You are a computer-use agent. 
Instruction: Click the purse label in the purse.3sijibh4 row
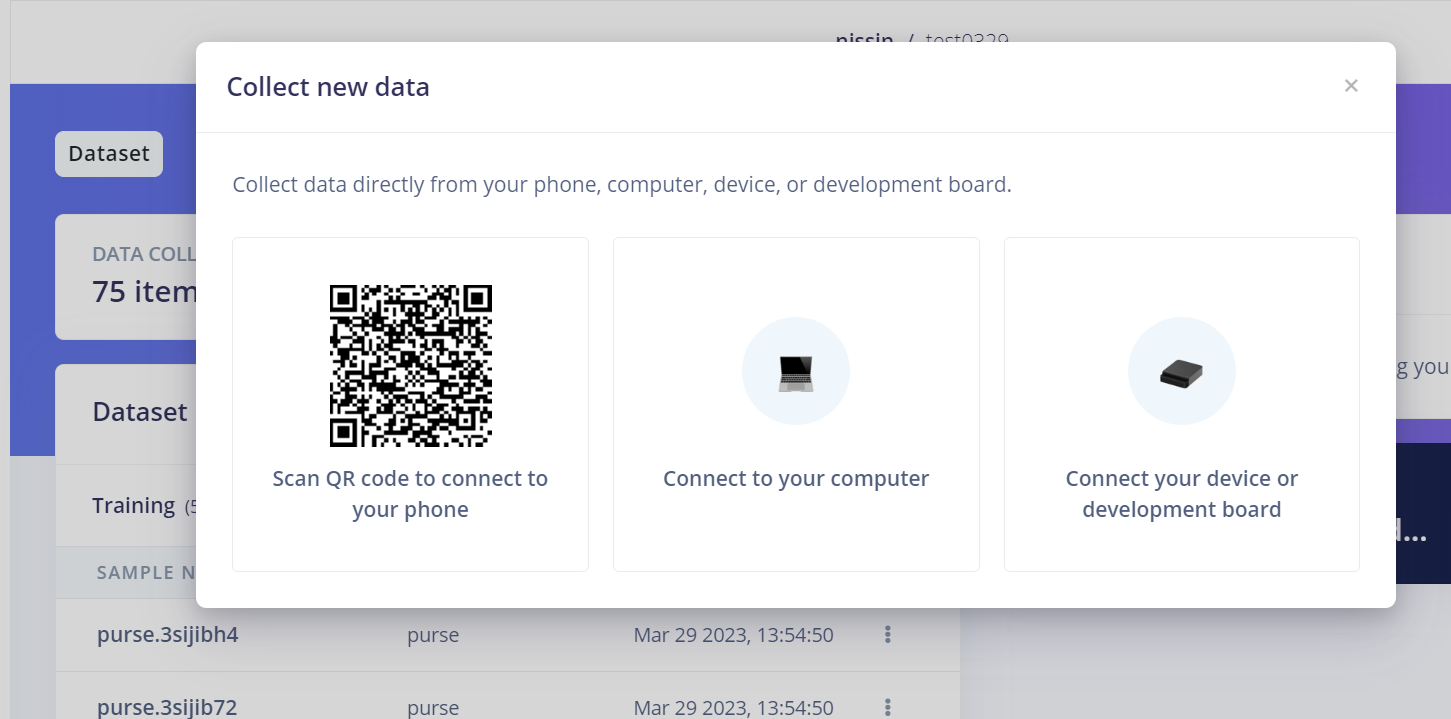coord(433,635)
